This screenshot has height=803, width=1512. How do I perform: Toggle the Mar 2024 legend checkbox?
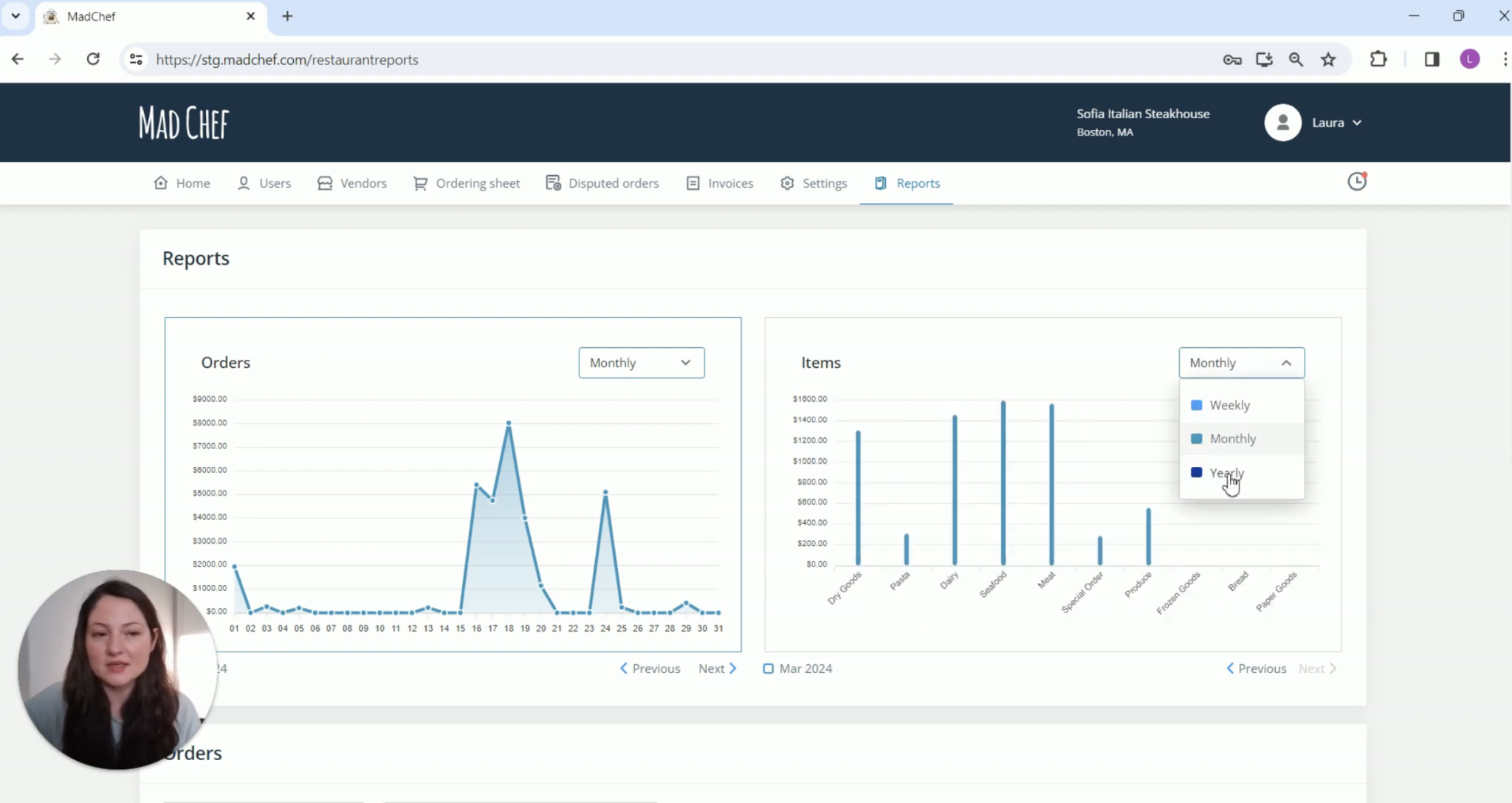(768, 669)
